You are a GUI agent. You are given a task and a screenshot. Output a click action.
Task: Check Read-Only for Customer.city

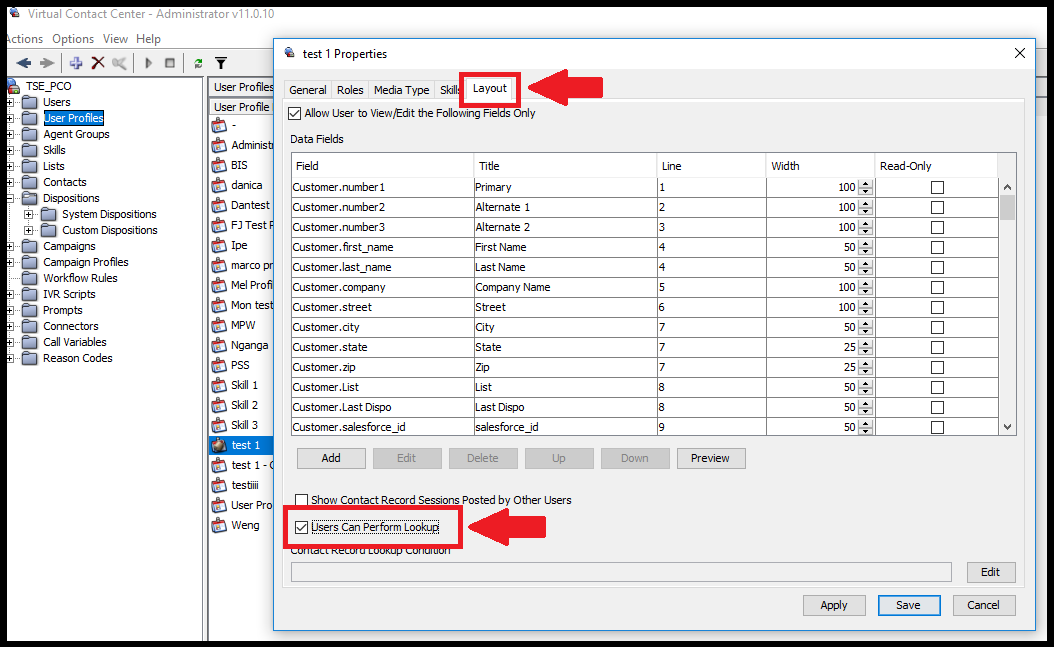[937, 327]
